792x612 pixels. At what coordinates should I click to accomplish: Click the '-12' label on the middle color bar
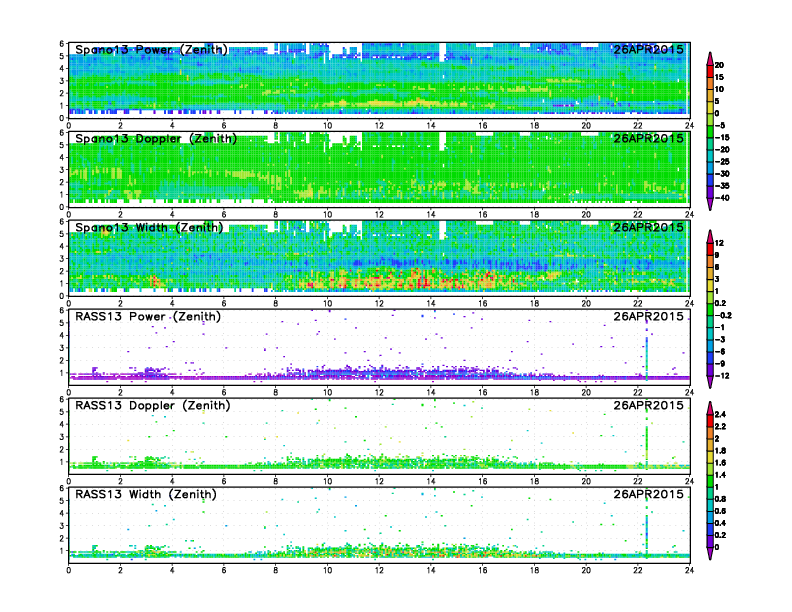[x=722, y=376]
